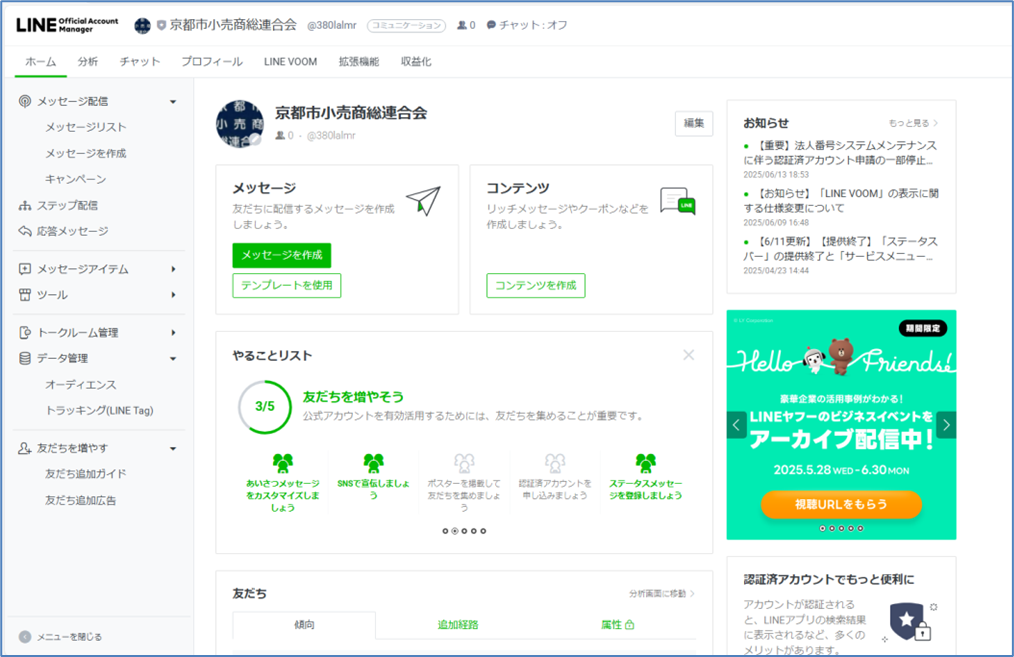Close the やることリスト panel
This screenshot has width=1014, height=657.
pyautogui.click(x=689, y=355)
